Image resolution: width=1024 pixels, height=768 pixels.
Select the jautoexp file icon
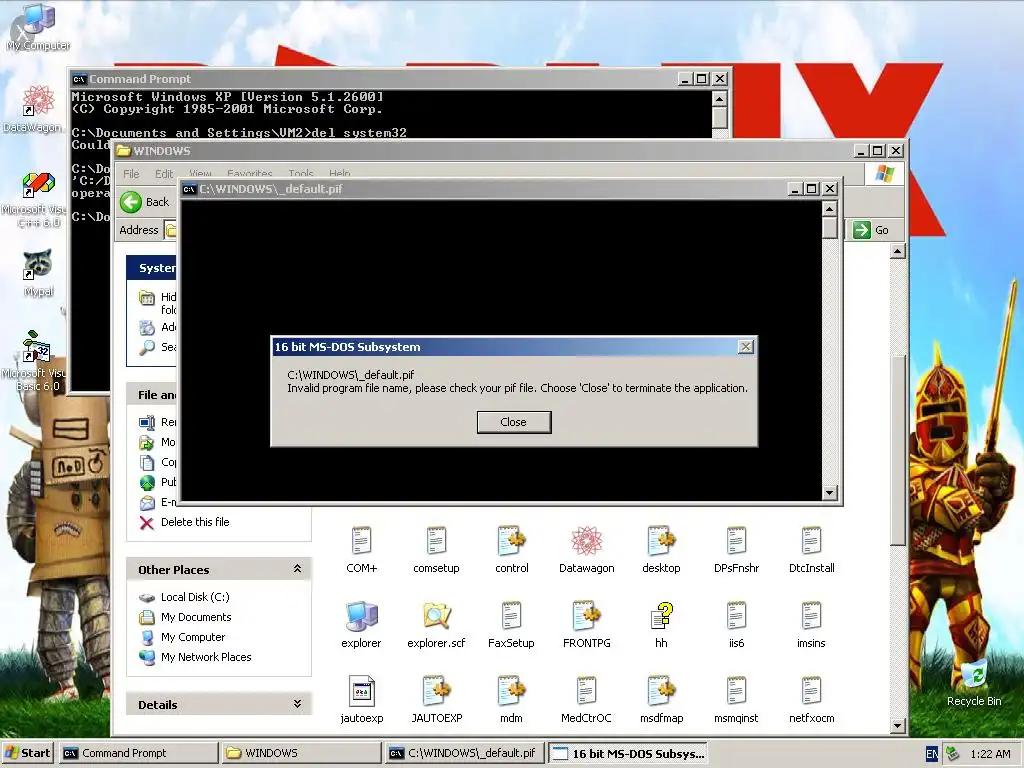click(x=361, y=700)
